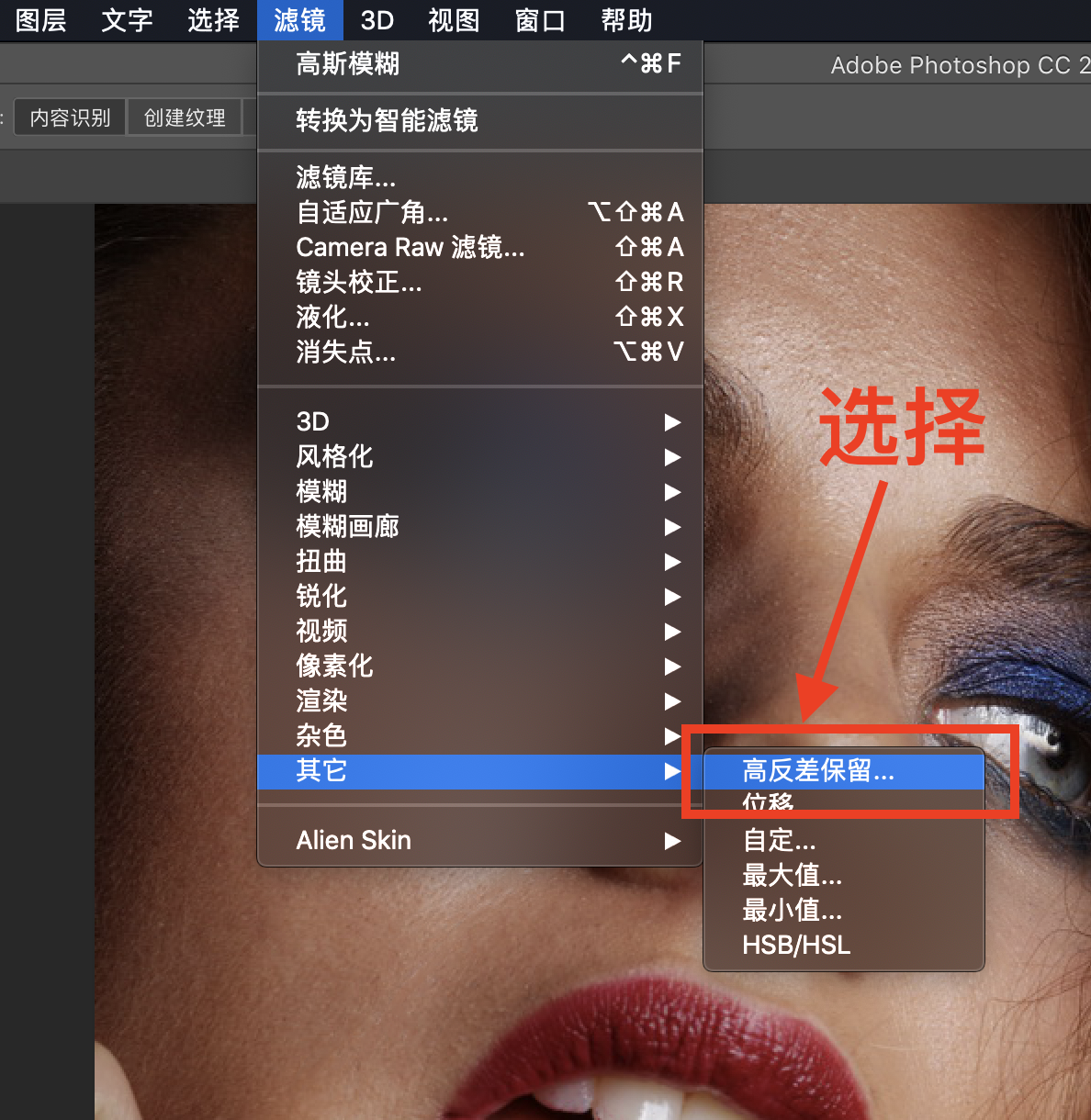Viewport: 1091px width, 1120px height.
Task: Select 自适应广角... filter
Action: tap(480, 212)
